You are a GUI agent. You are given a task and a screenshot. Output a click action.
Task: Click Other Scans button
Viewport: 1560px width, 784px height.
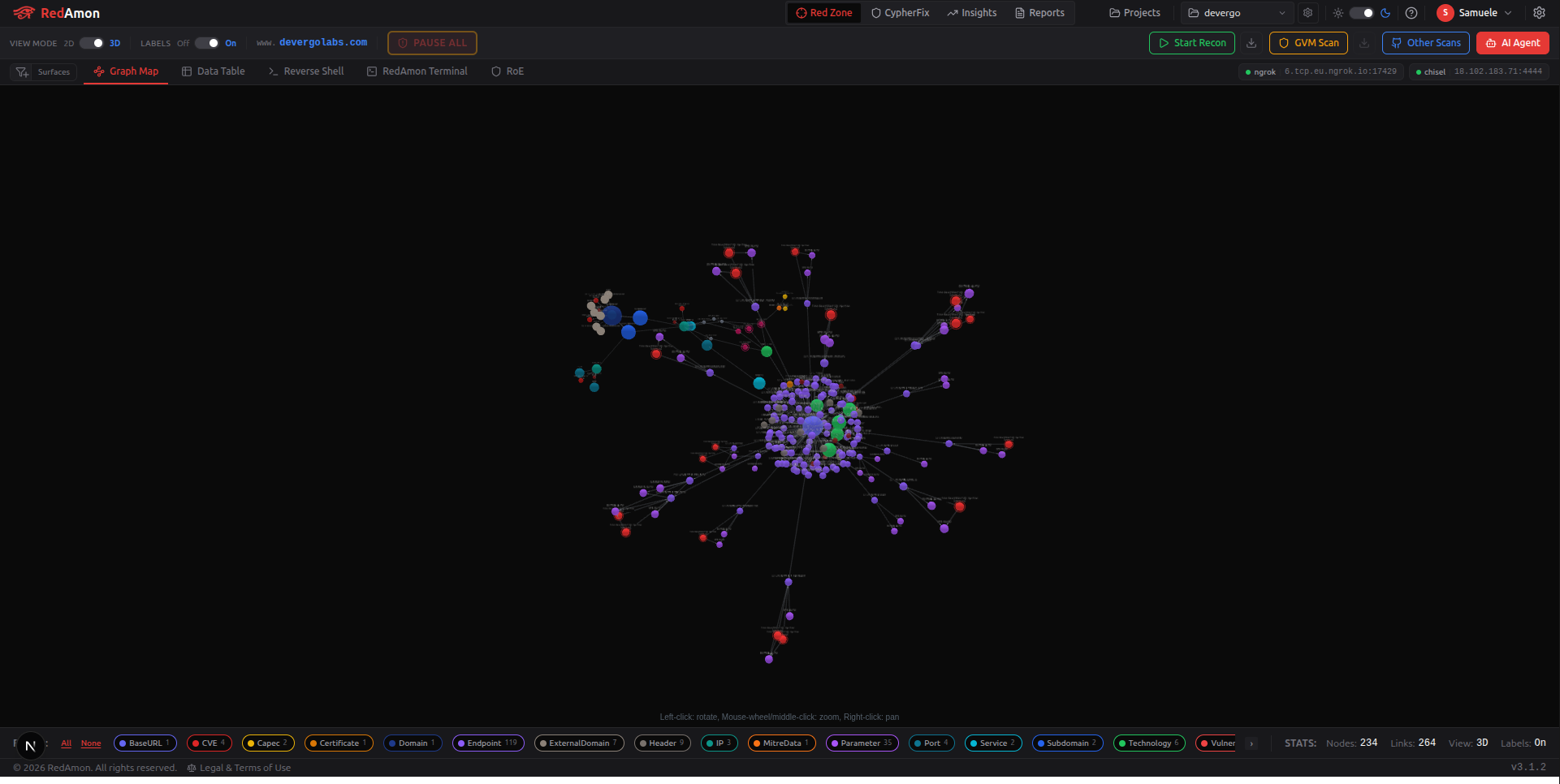pyautogui.click(x=1426, y=43)
